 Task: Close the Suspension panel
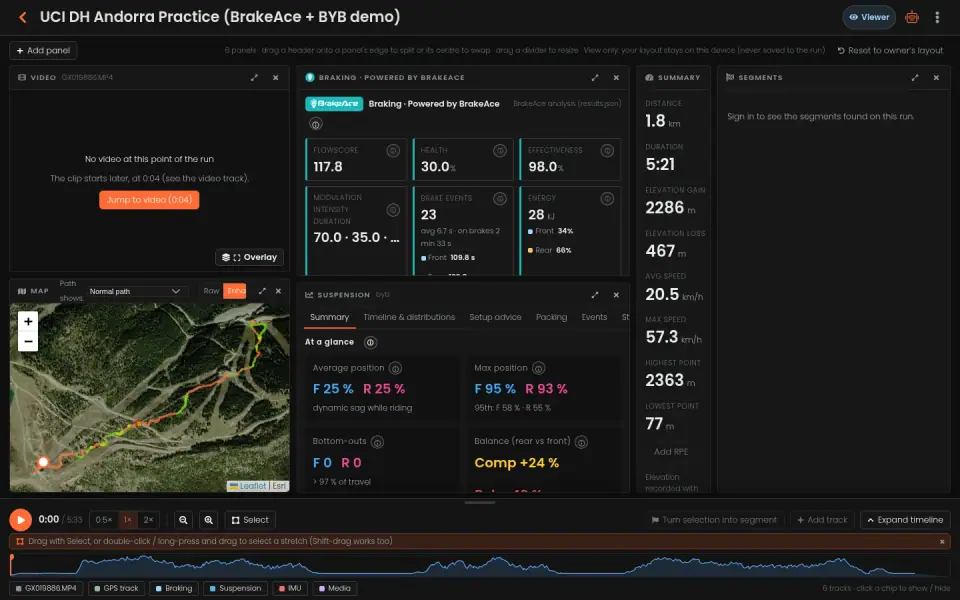(x=616, y=294)
